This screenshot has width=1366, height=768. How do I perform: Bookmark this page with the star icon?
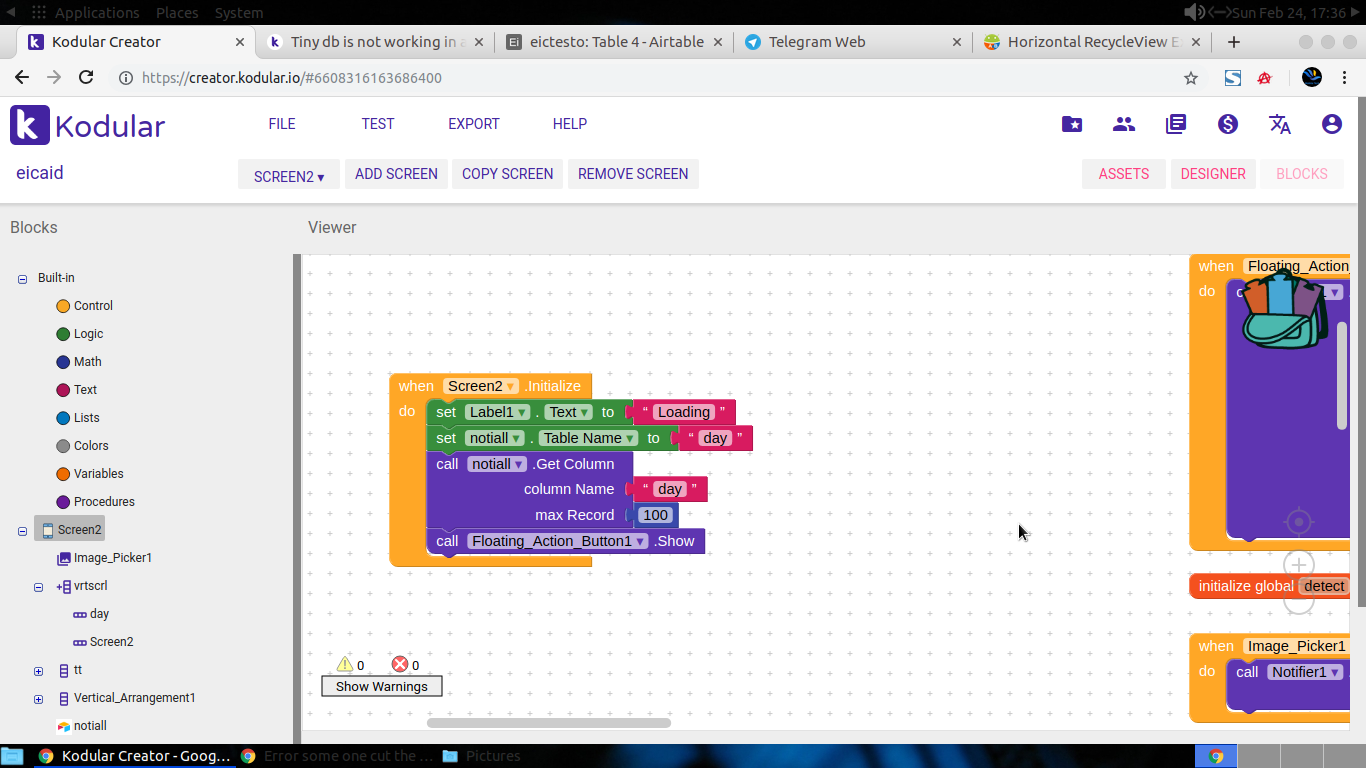[1190, 78]
